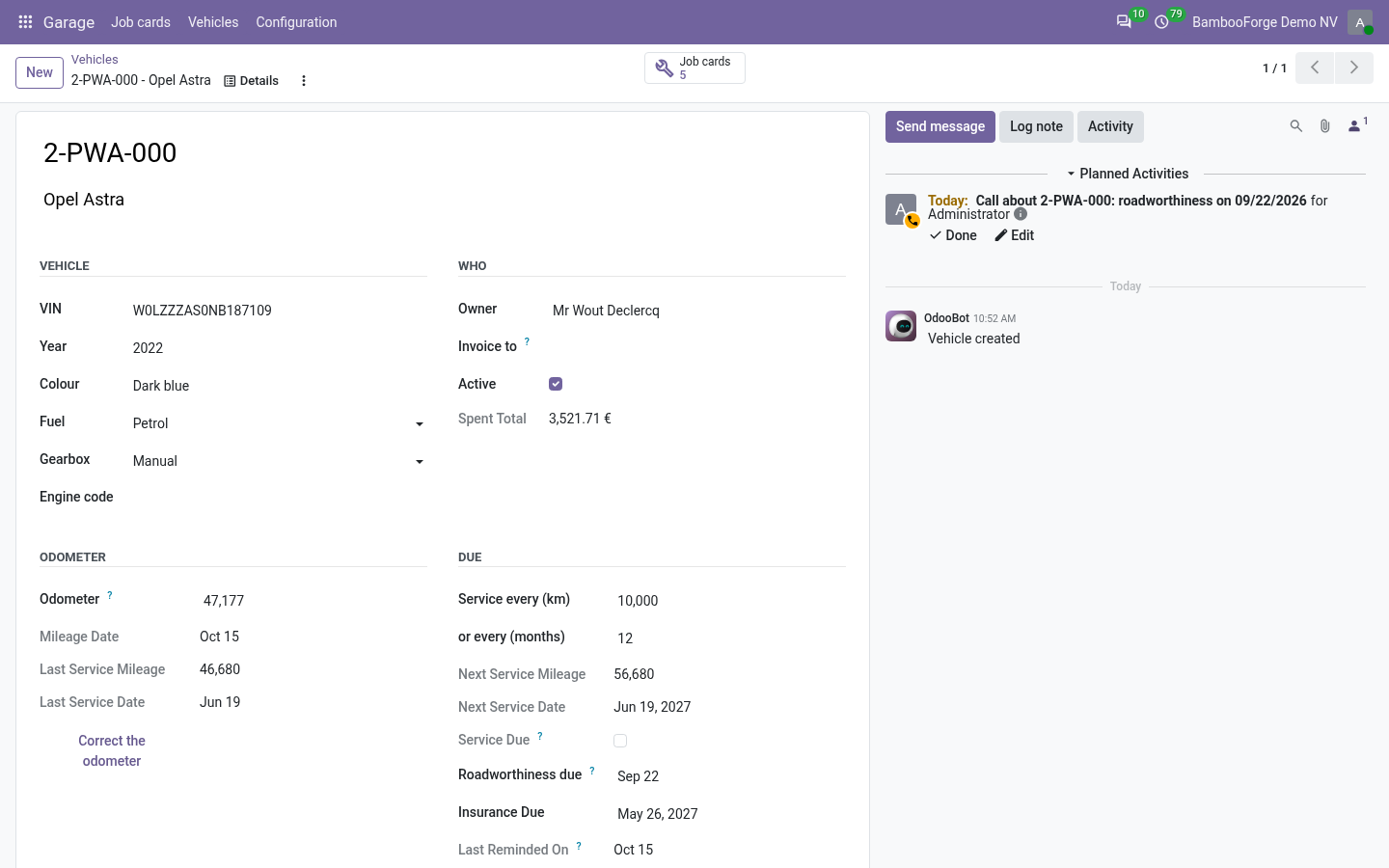Screen dimensions: 1389x868
Task: Click the Send message button
Action: click(940, 126)
